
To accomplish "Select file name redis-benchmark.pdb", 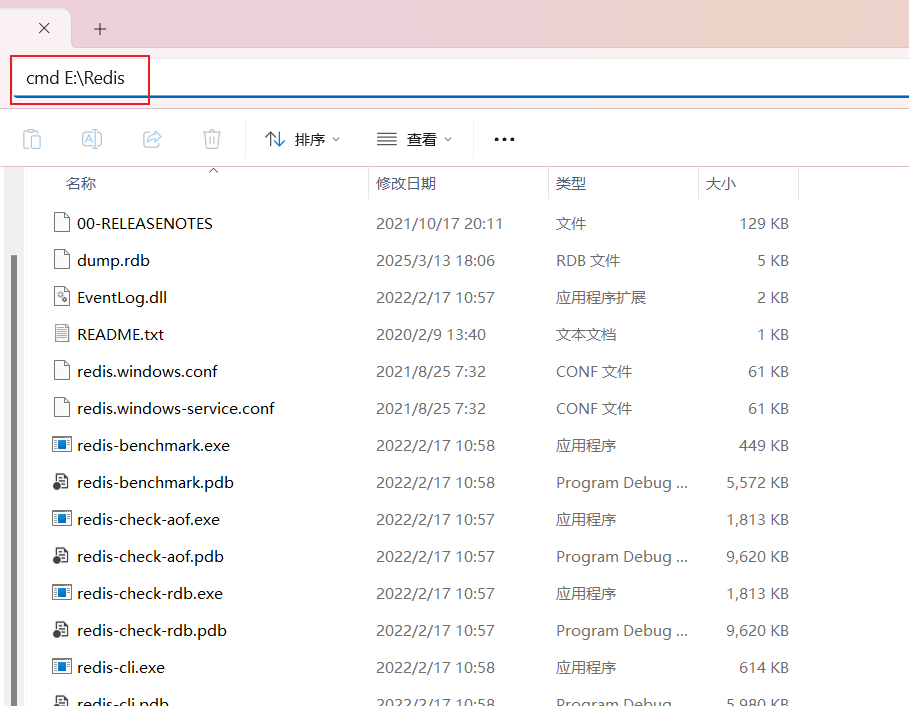I will pyautogui.click(x=155, y=483).
